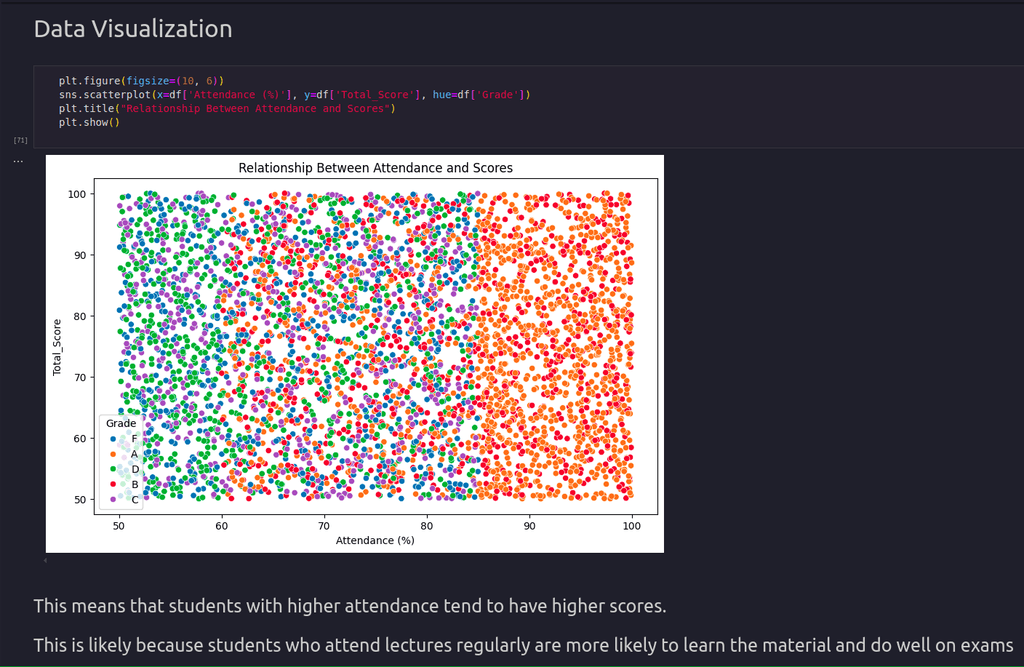Click the y-axis tick label 70
The width and height of the screenshot is (1024, 667).
[x=80, y=378]
